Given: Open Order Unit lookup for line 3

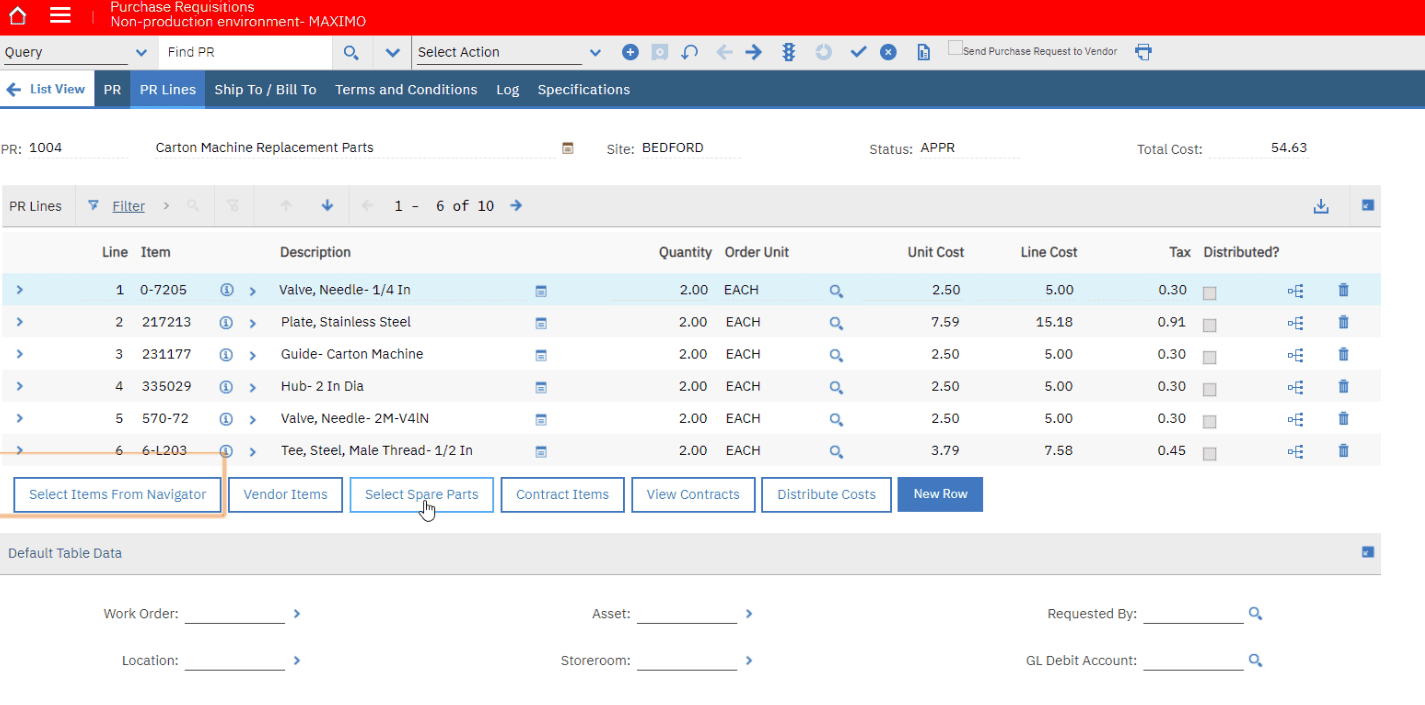Looking at the screenshot, I should [836, 355].
